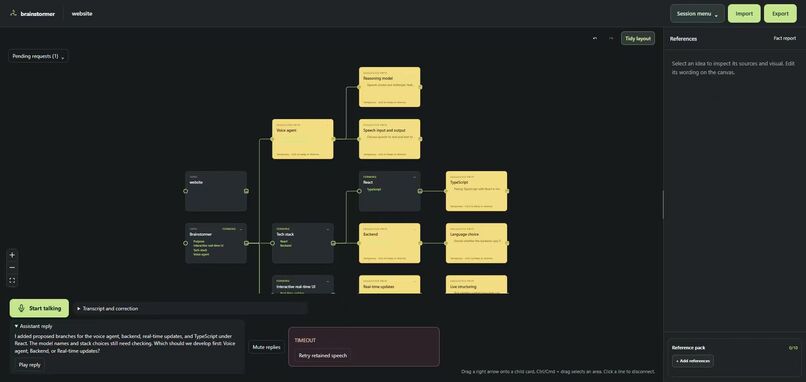Viewport: 806px width, 382px height.
Task: Open the Session menu dropdown
Action: click(x=697, y=14)
